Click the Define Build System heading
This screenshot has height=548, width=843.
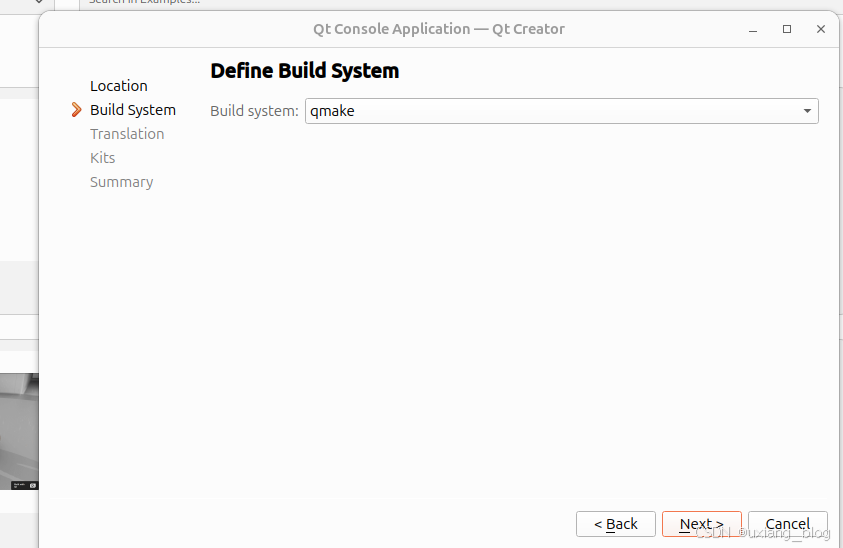coord(304,71)
